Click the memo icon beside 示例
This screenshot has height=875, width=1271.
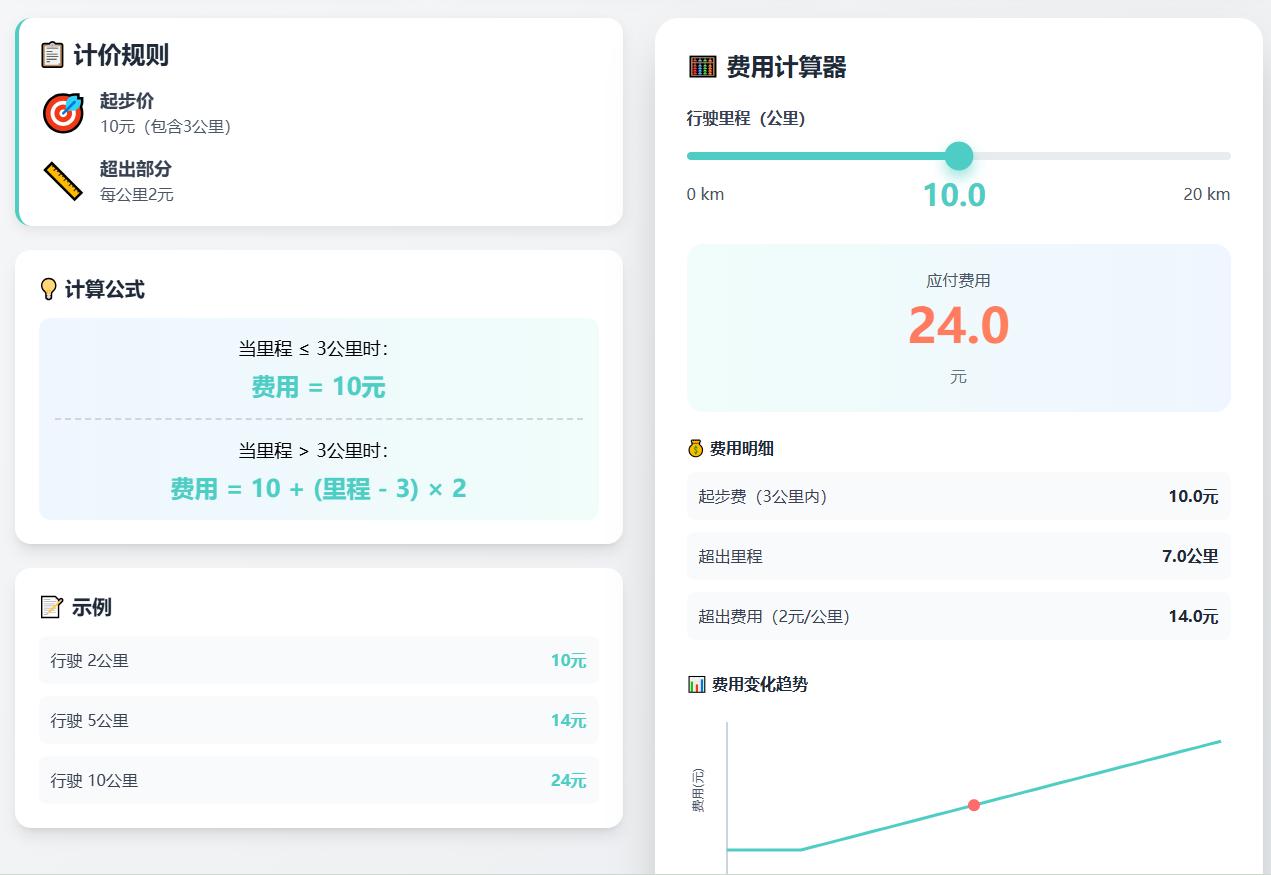51,607
